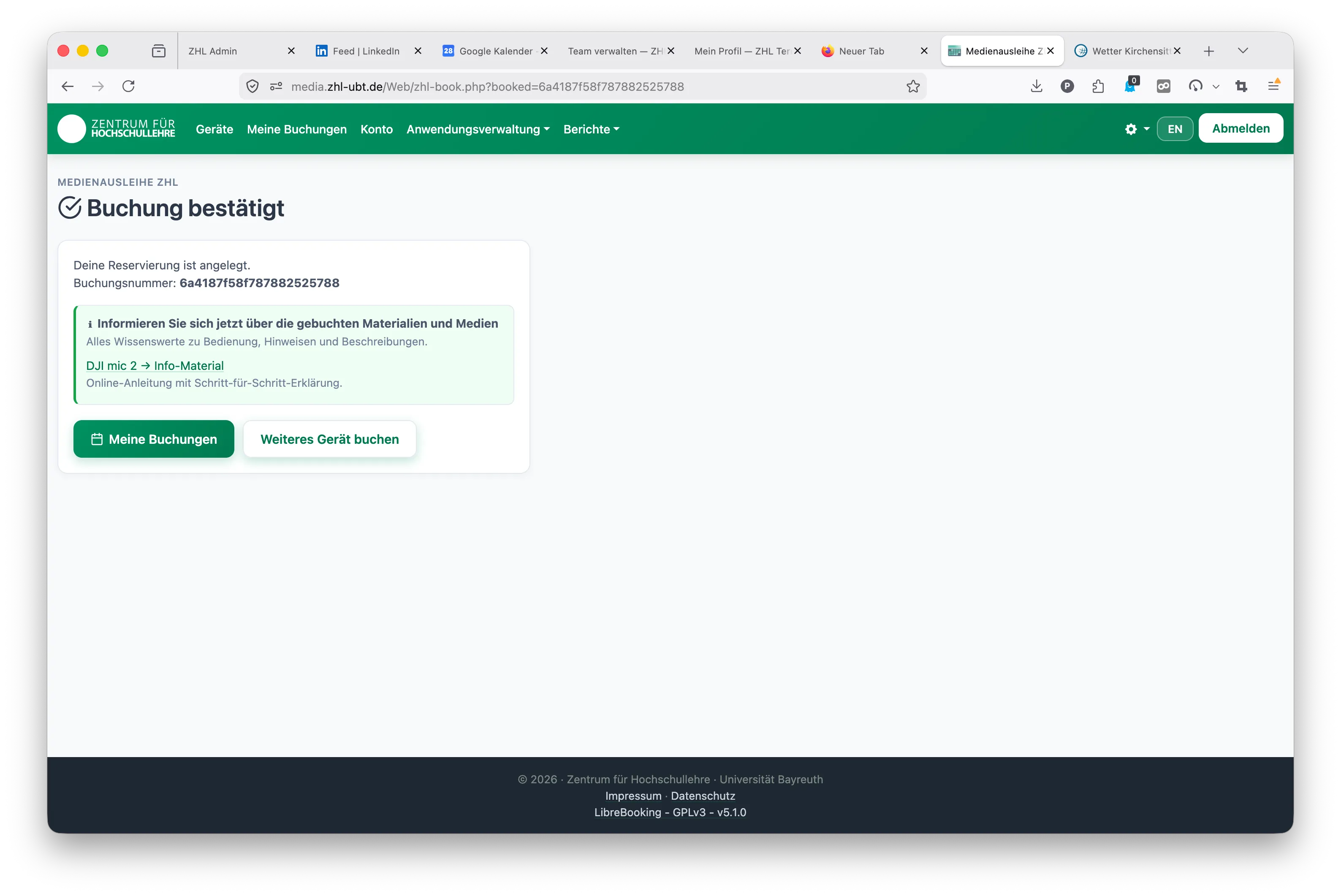Open the screenshot crop tool icon
Viewport: 1341px width, 896px height.
click(x=1241, y=86)
